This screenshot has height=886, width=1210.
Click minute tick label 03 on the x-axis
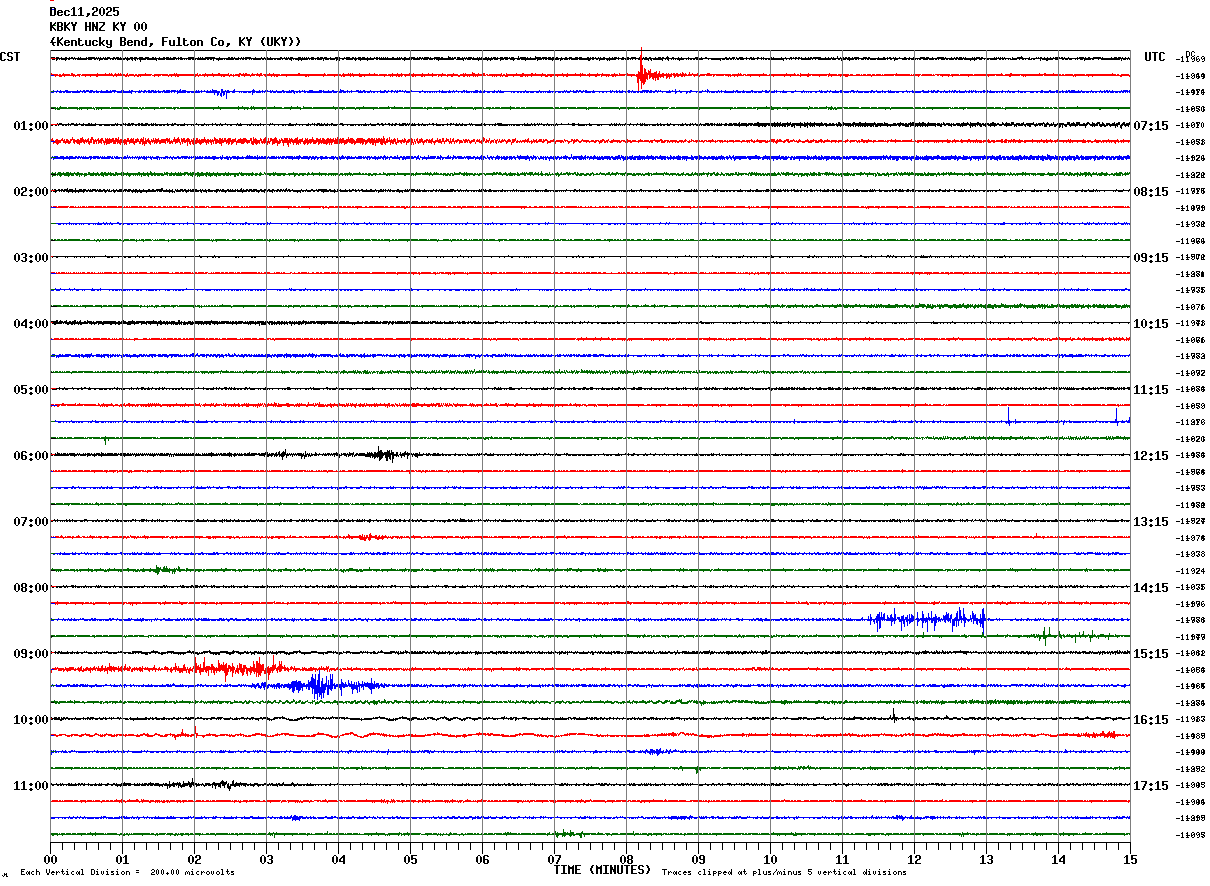click(266, 859)
